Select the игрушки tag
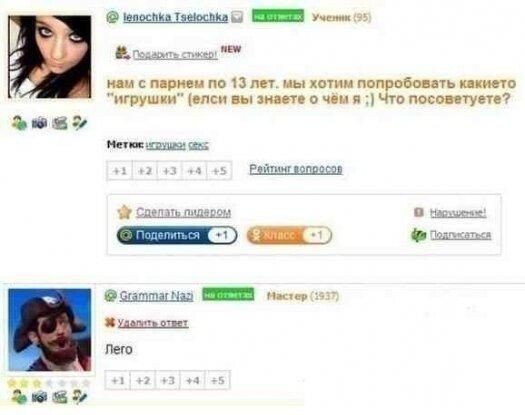 tap(166, 145)
